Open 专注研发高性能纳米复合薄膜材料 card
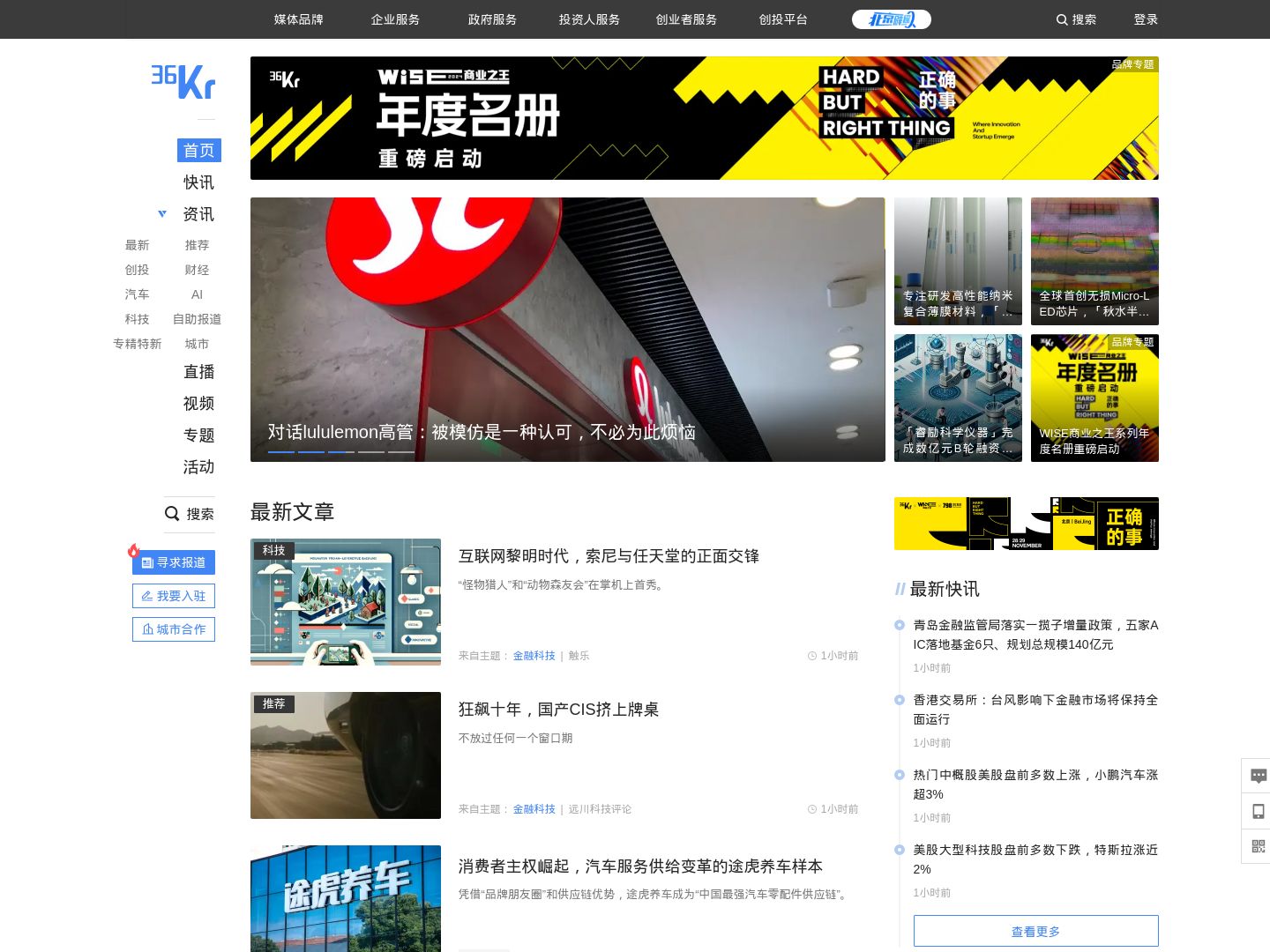Screen dimensions: 1270x952 pyautogui.click(x=958, y=261)
